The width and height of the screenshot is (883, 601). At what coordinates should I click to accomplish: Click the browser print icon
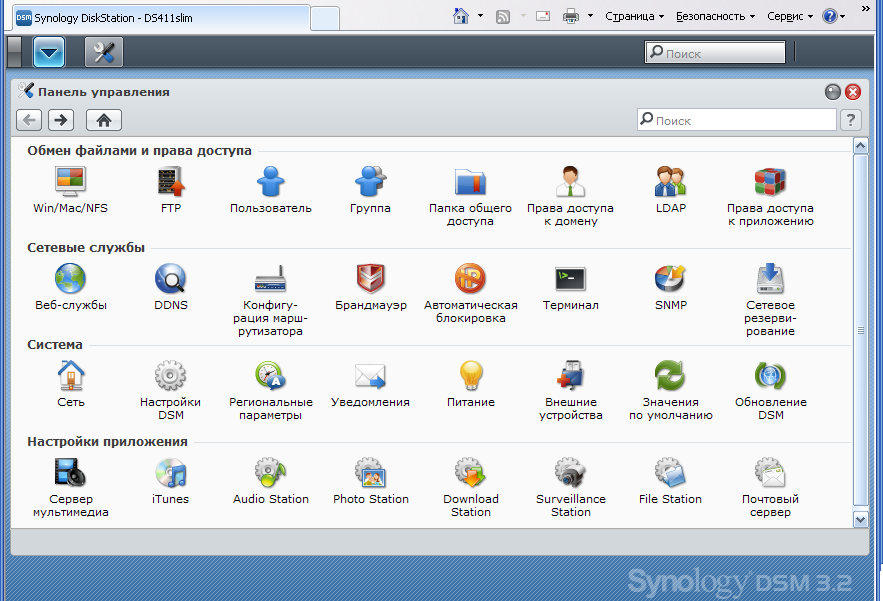[571, 16]
